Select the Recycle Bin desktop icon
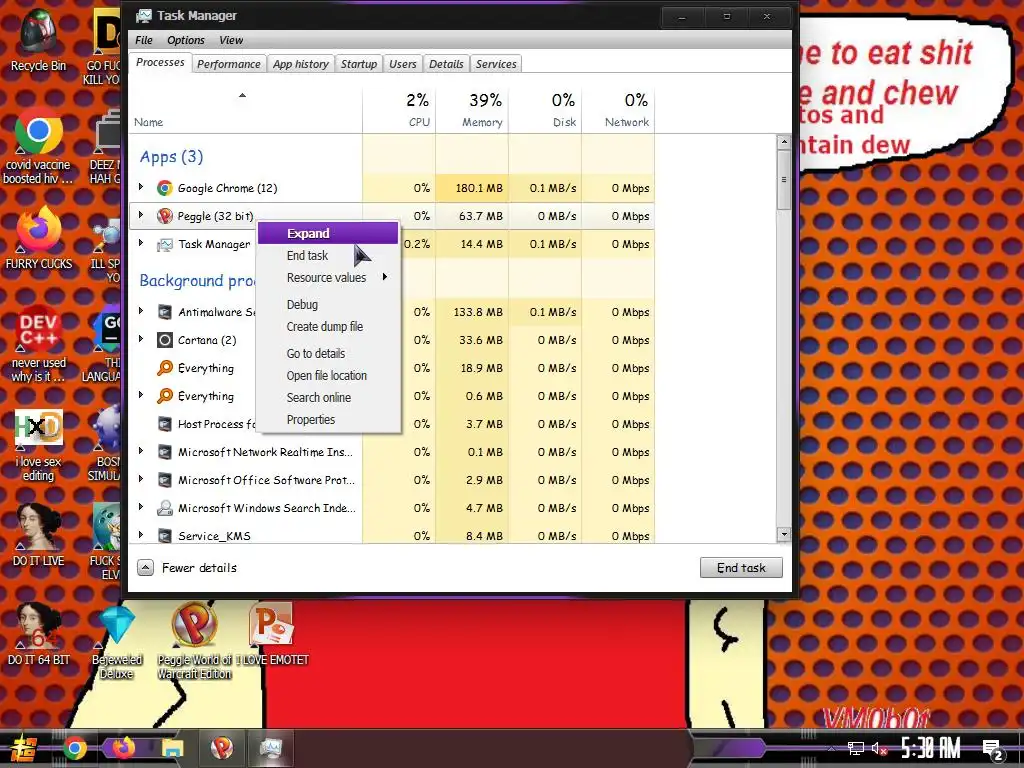Viewport: 1024px width, 768px height. click(39, 40)
